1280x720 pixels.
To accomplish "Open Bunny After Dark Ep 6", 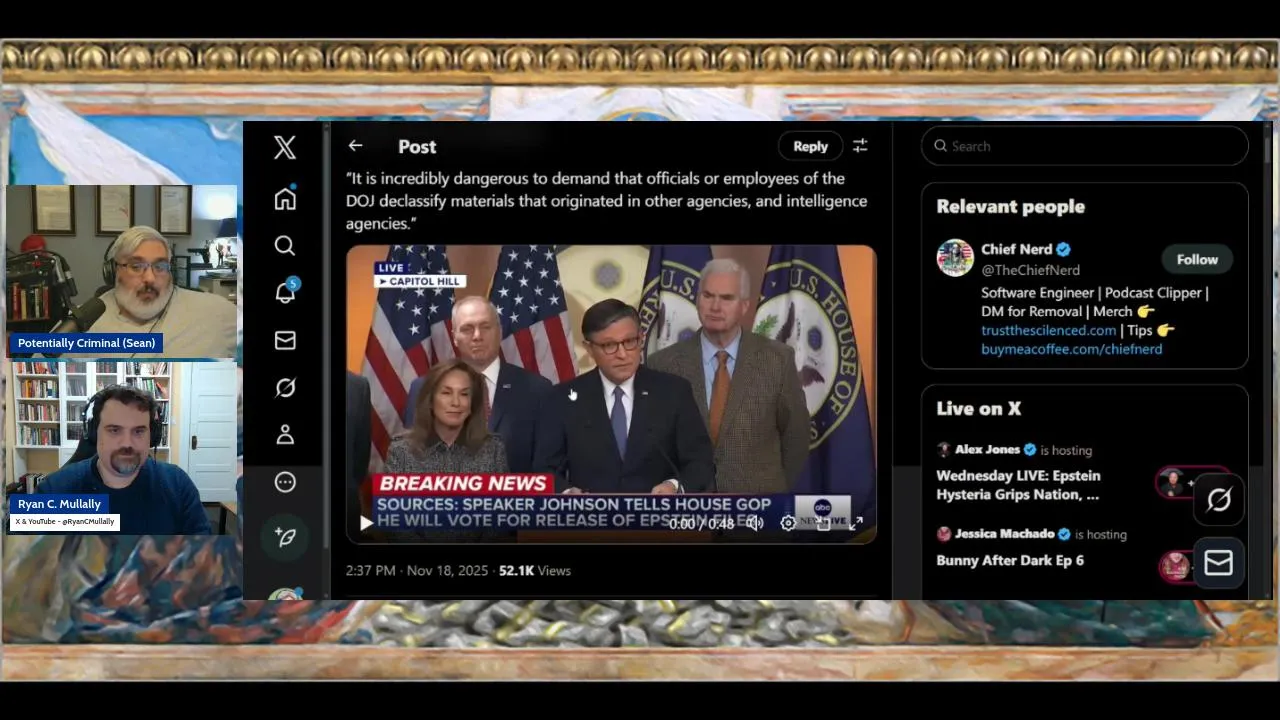I will coord(1010,560).
